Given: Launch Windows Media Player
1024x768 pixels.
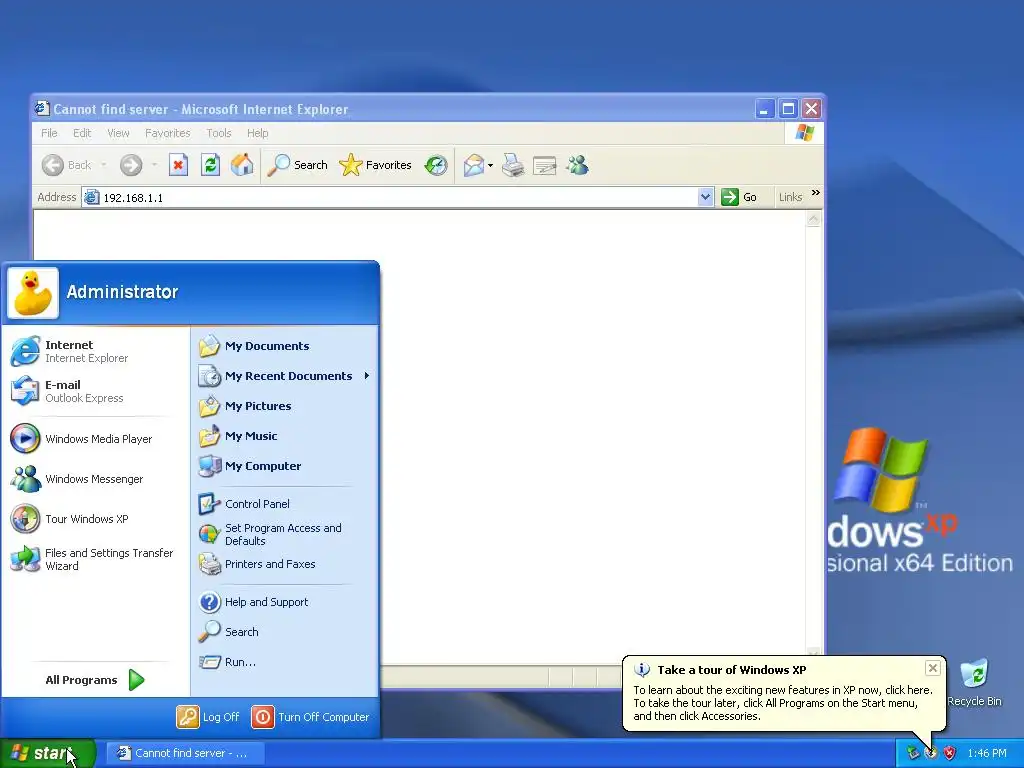Looking at the screenshot, I should [x=94, y=439].
